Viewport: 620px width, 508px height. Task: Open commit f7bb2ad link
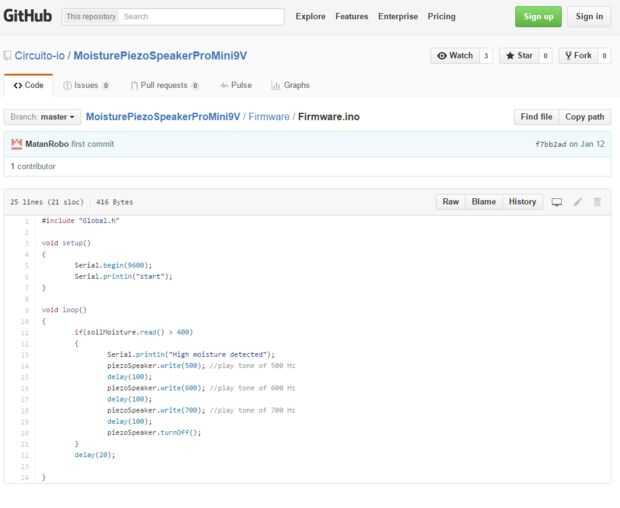point(553,144)
